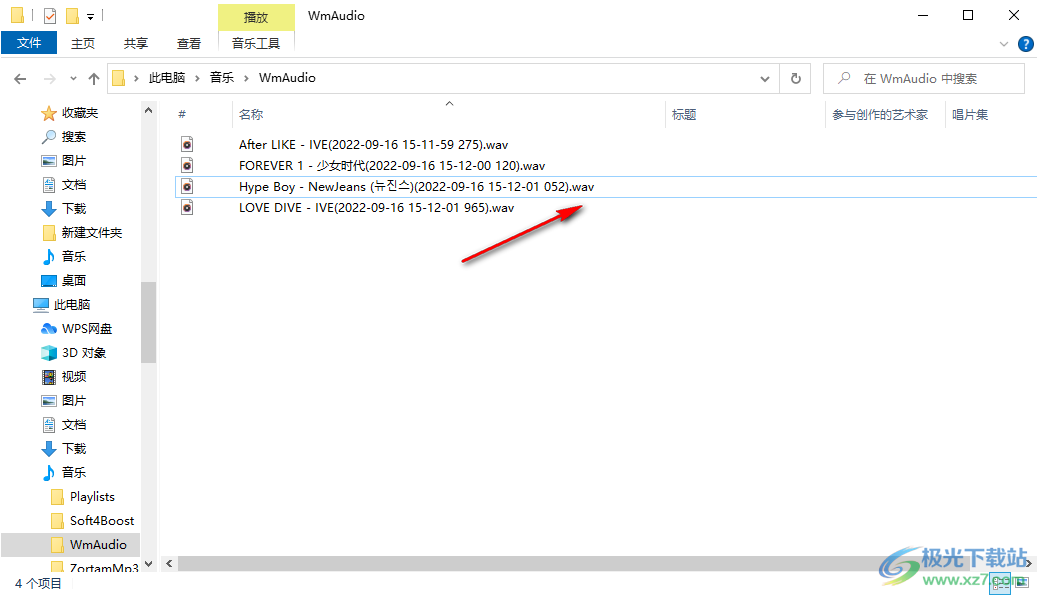Click 音乐 in the address breadcrumb
This screenshot has width=1038, height=596.
click(222, 78)
